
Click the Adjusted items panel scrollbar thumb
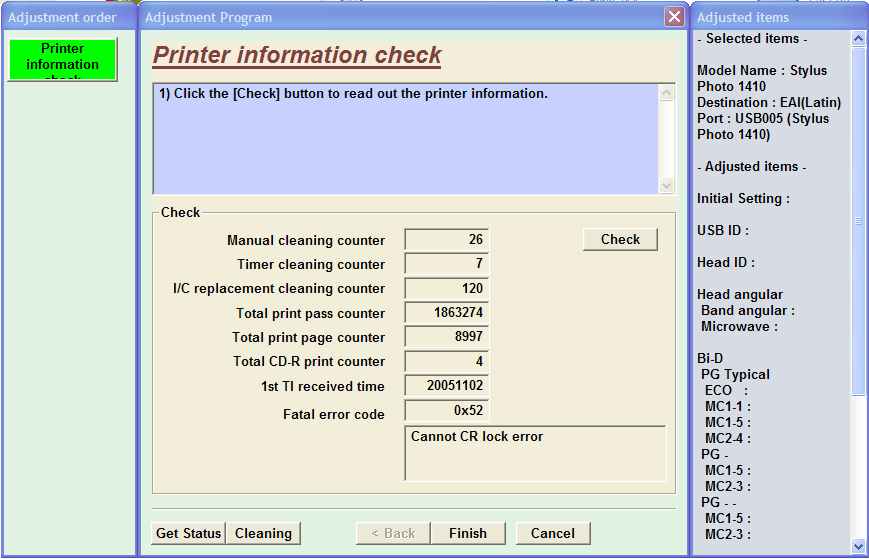click(x=858, y=221)
